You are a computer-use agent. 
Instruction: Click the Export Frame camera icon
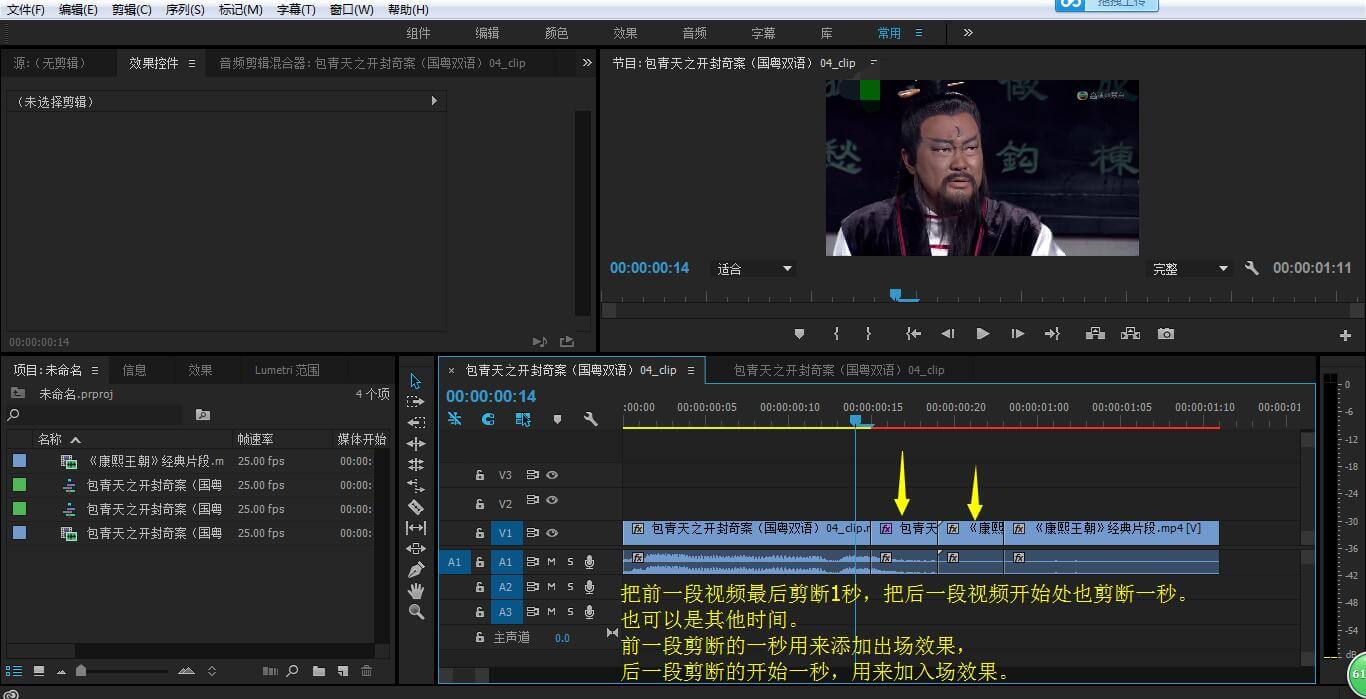pos(1166,334)
